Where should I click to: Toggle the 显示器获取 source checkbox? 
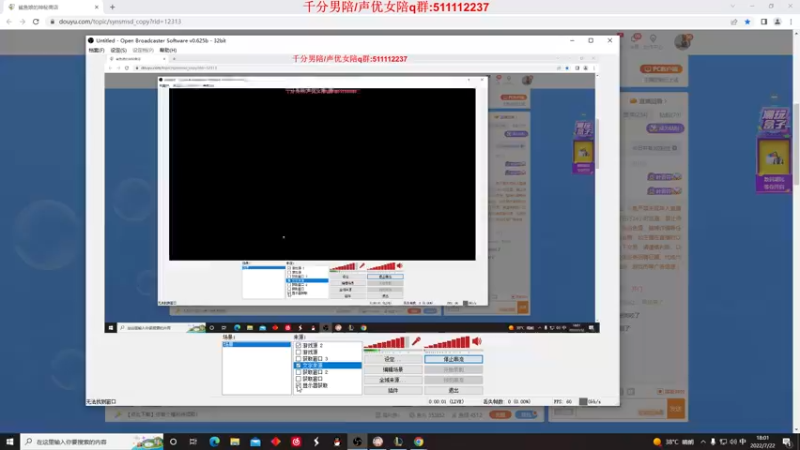[x=298, y=385]
